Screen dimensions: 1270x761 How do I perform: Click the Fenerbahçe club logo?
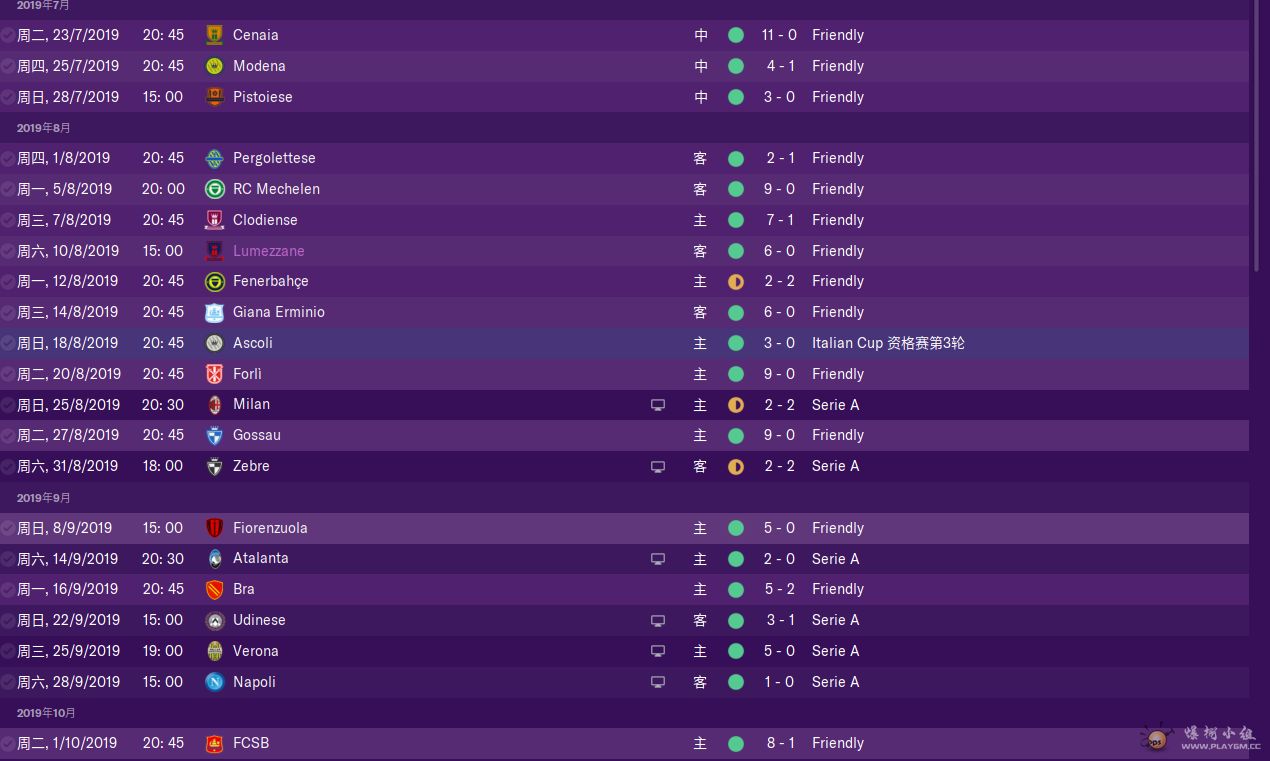coord(214,282)
